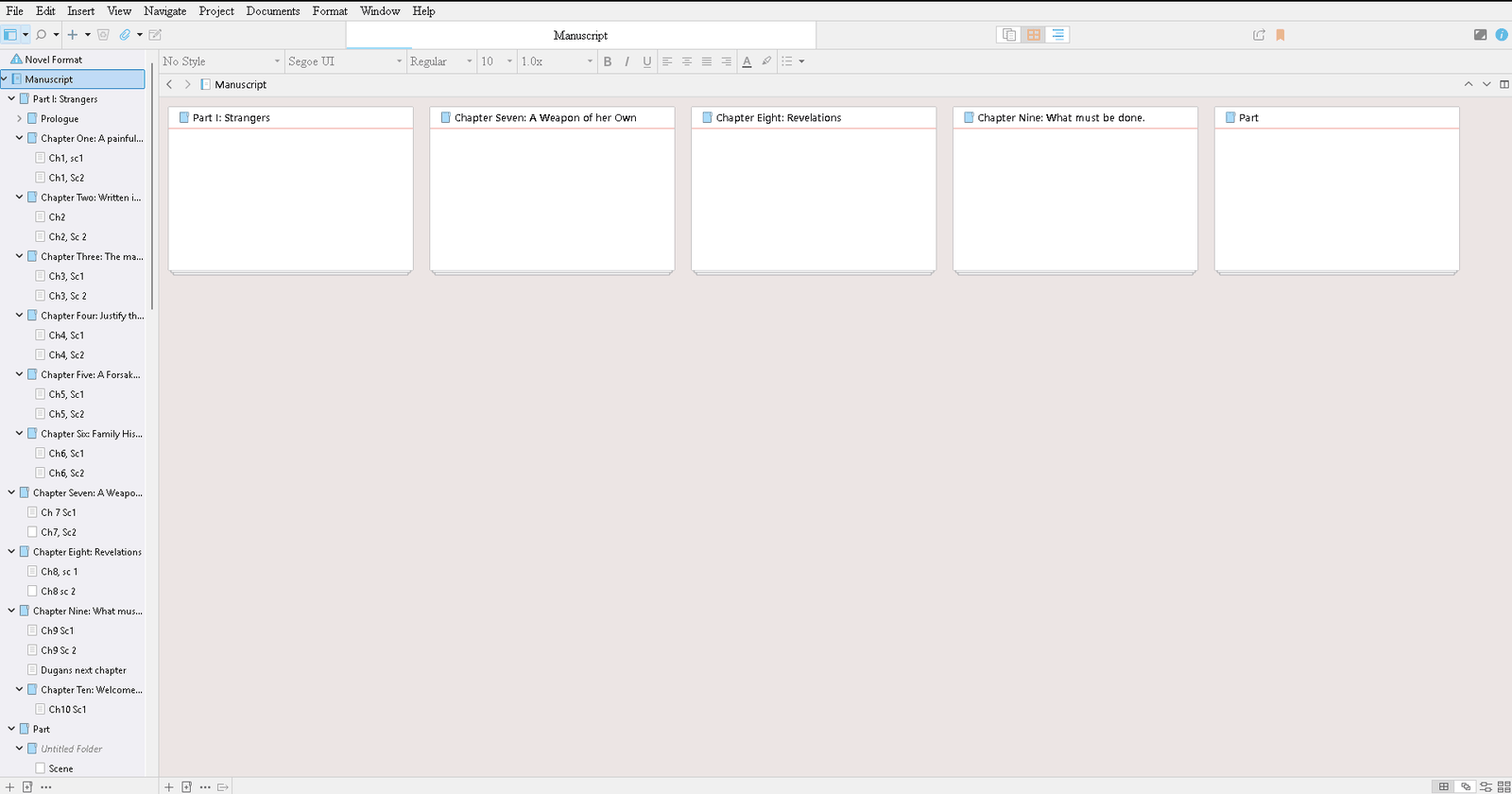Select Chapter Eight: Revelations index card
This screenshot has height=794, width=1512.
[814, 189]
